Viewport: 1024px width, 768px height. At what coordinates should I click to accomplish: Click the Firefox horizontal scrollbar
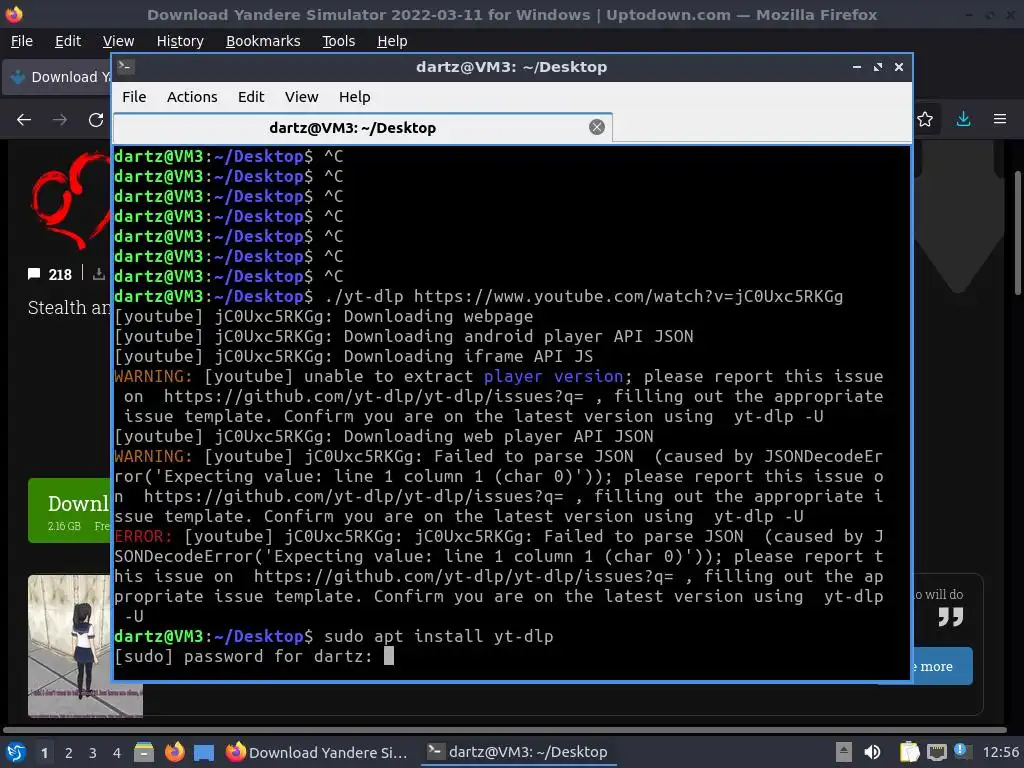[504, 729]
